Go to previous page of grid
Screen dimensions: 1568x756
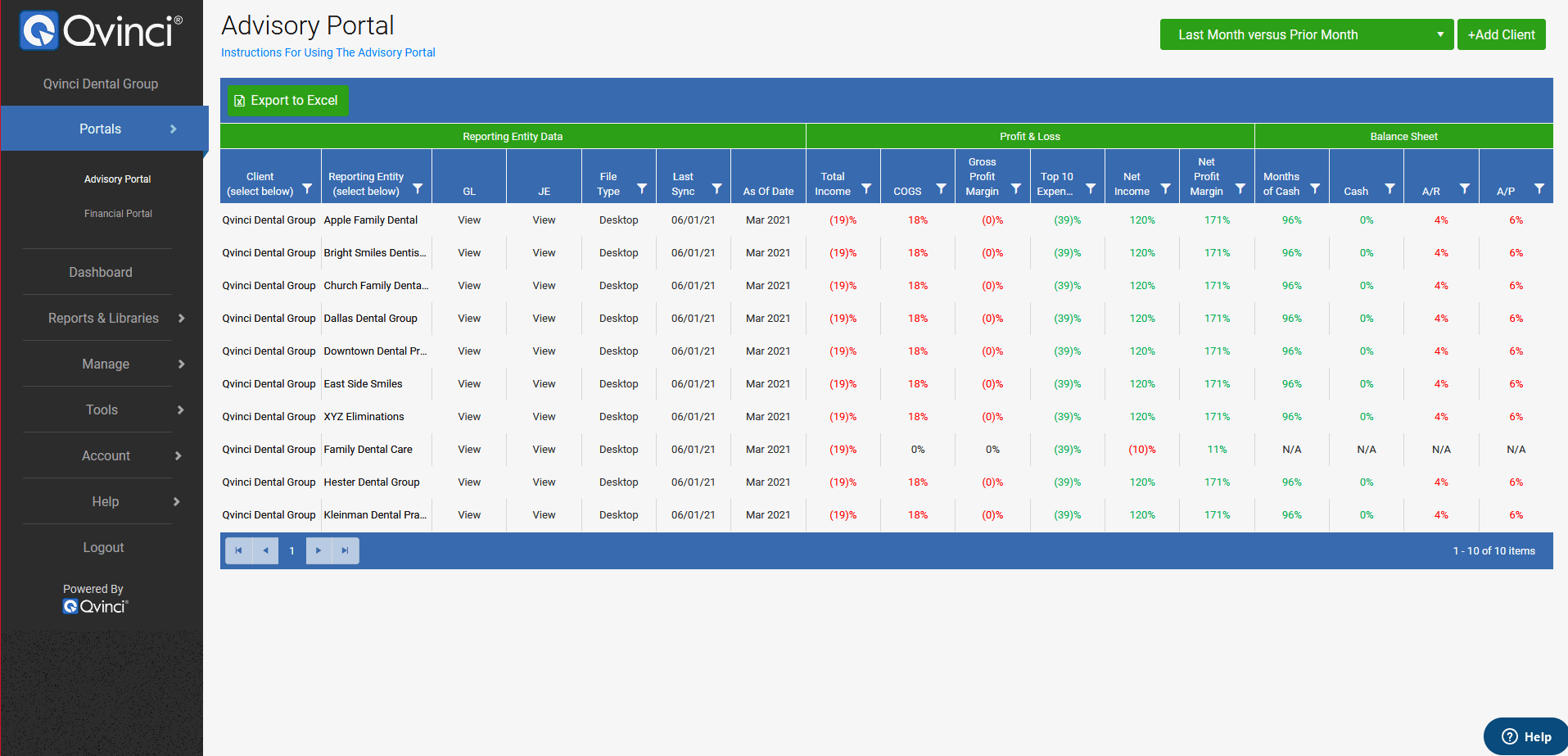click(265, 550)
